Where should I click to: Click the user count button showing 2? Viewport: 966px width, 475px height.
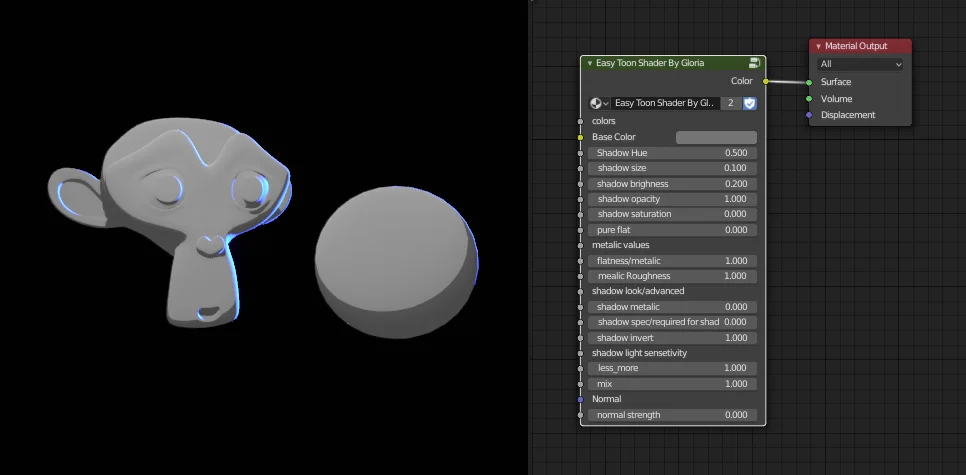731,104
